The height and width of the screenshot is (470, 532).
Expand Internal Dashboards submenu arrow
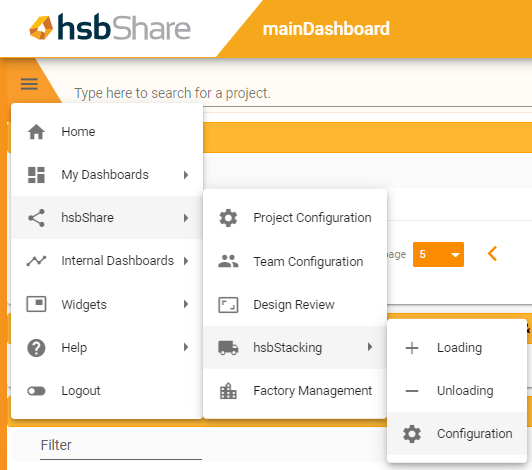pos(186,261)
